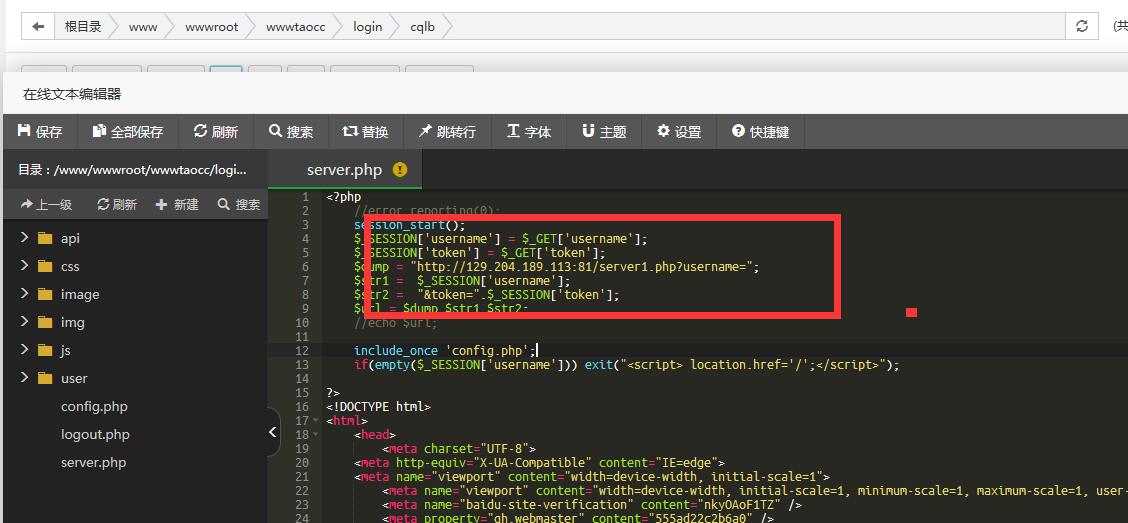
Task: Open config.php from file tree
Action: click(94, 406)
